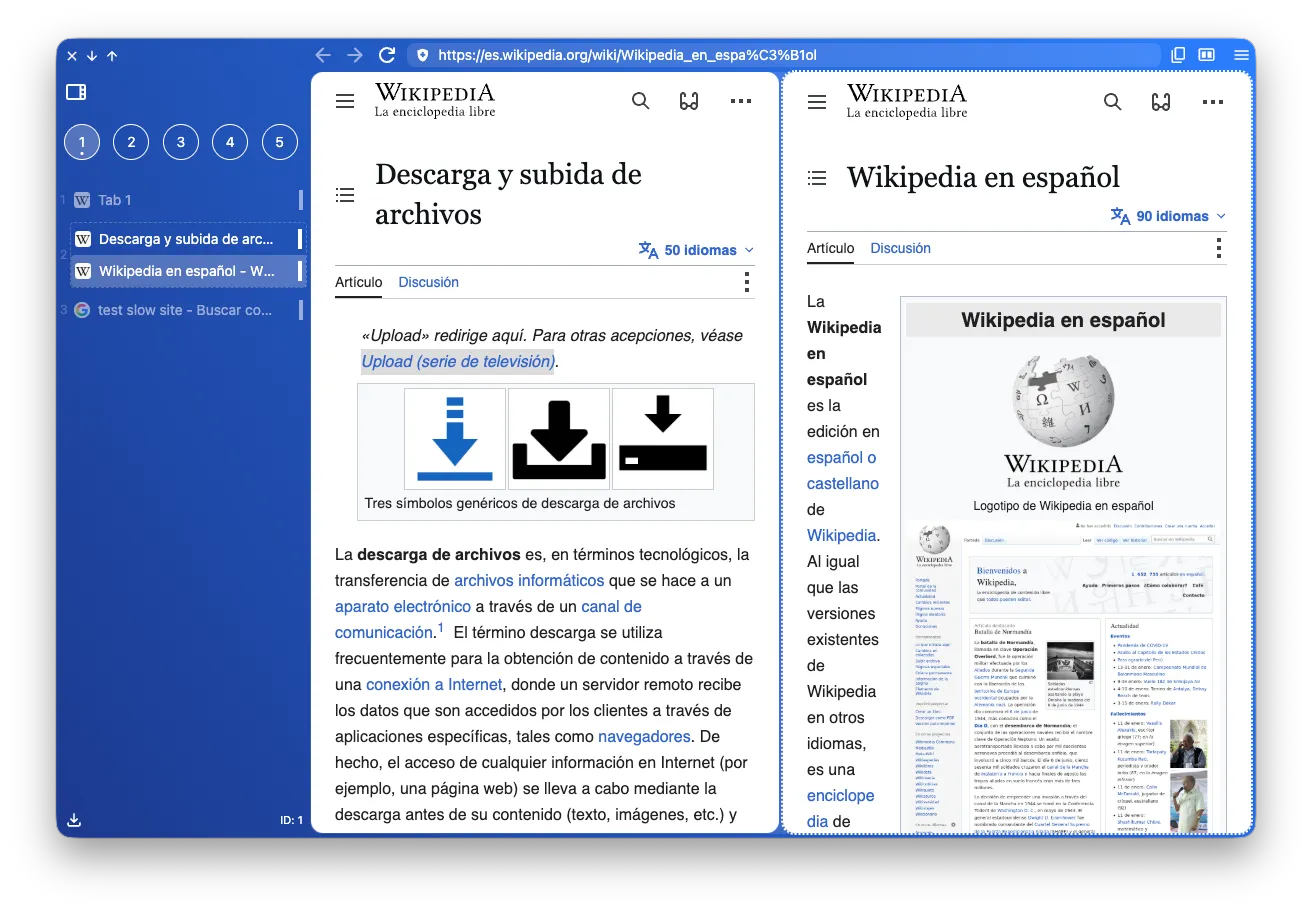Click the Wikipedia logo in the right pane

tap(907, 100)
